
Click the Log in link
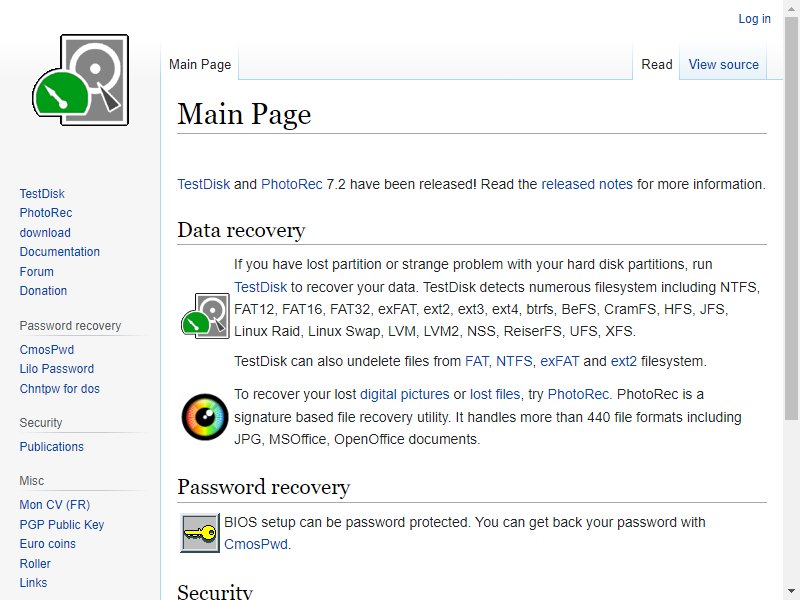click(x=755, y=19)
